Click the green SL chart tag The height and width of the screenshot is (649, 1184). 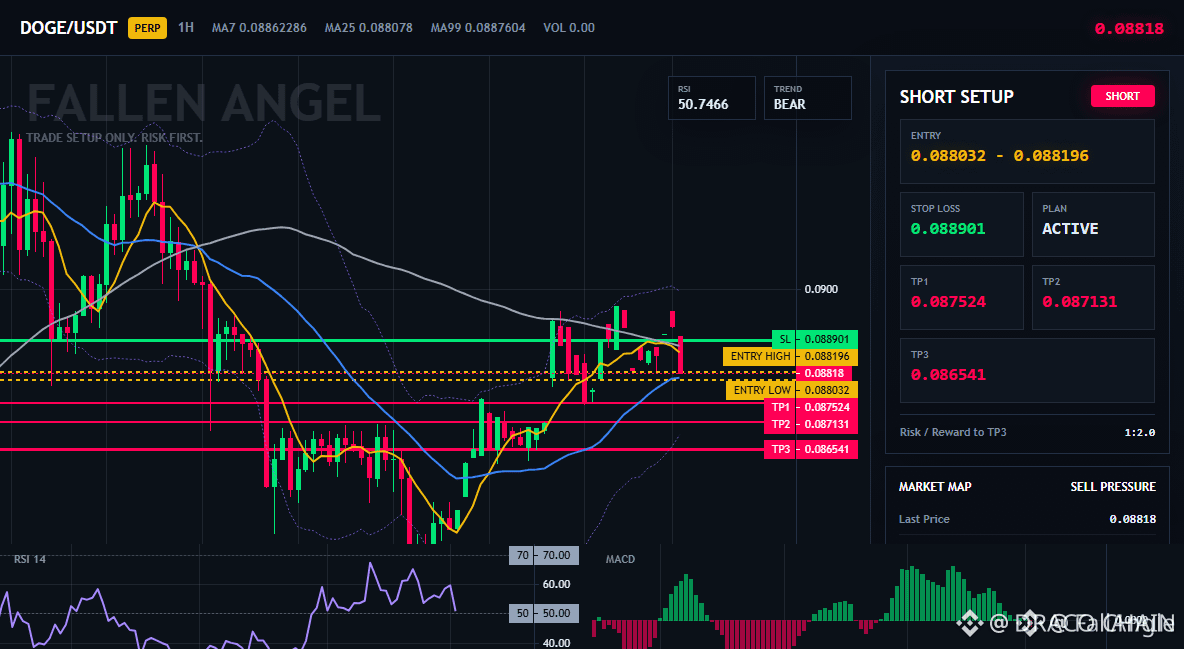815,339
